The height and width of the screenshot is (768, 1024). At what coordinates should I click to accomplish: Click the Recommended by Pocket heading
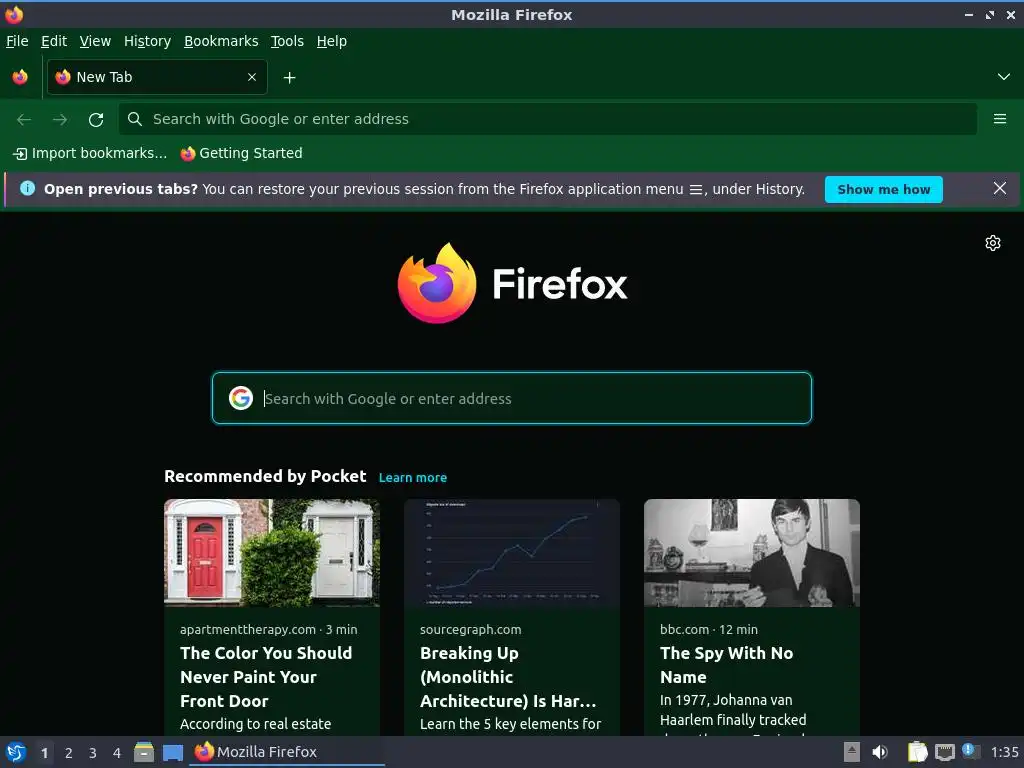click(265, 476)
